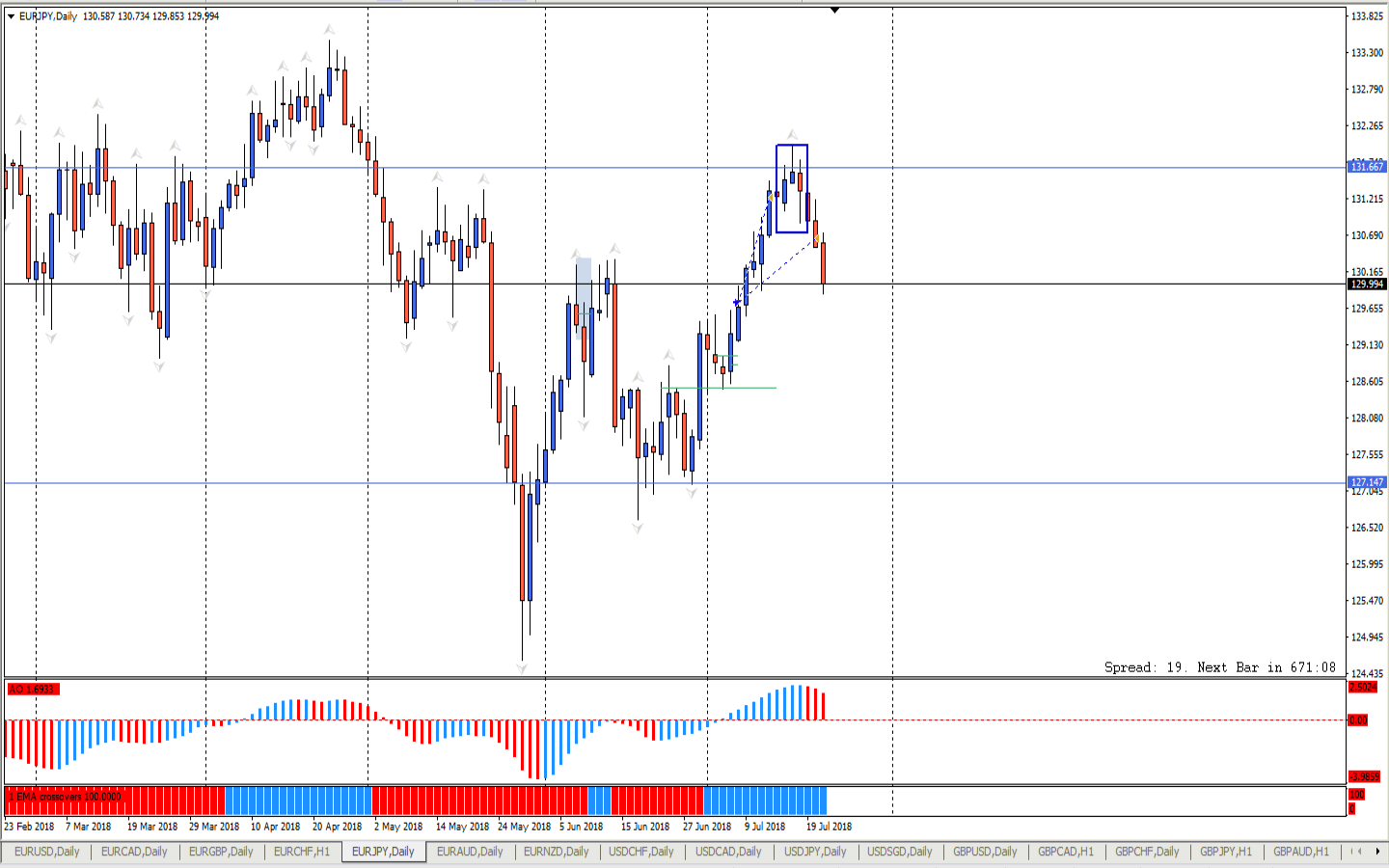Open the GBPCAD,H1 chart tab
1389x868 pixels.
point(1066,852)
